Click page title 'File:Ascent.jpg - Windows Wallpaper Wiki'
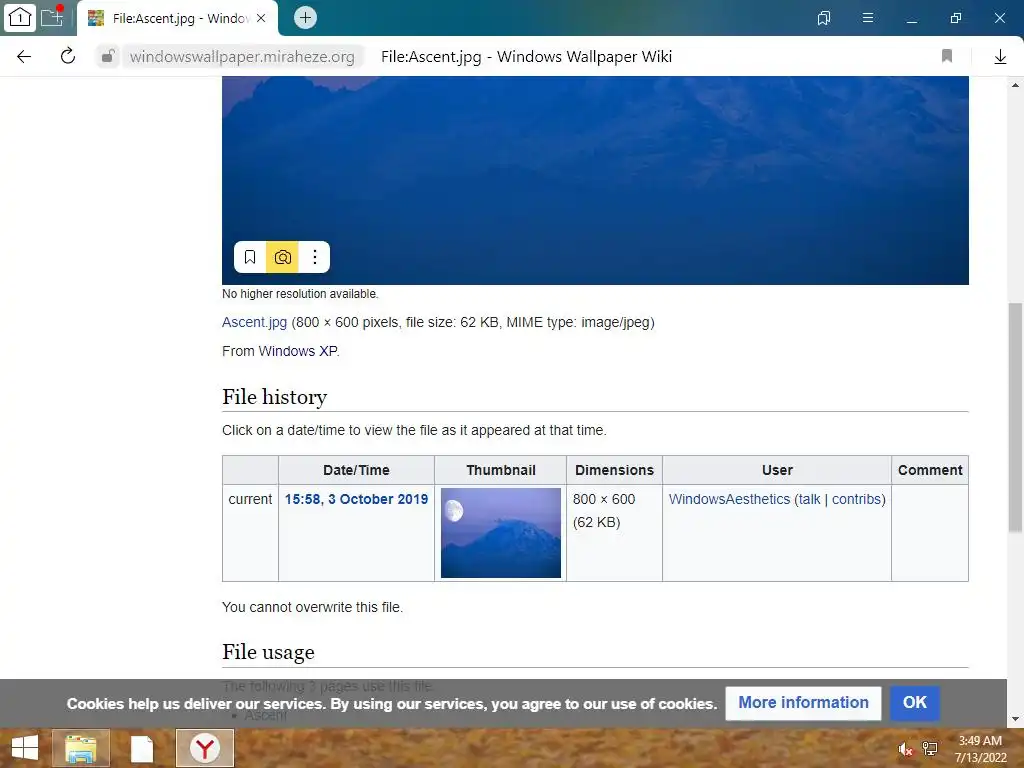Screen dimensions: 1024x768 pyautogui.click(x=526, y=57)
